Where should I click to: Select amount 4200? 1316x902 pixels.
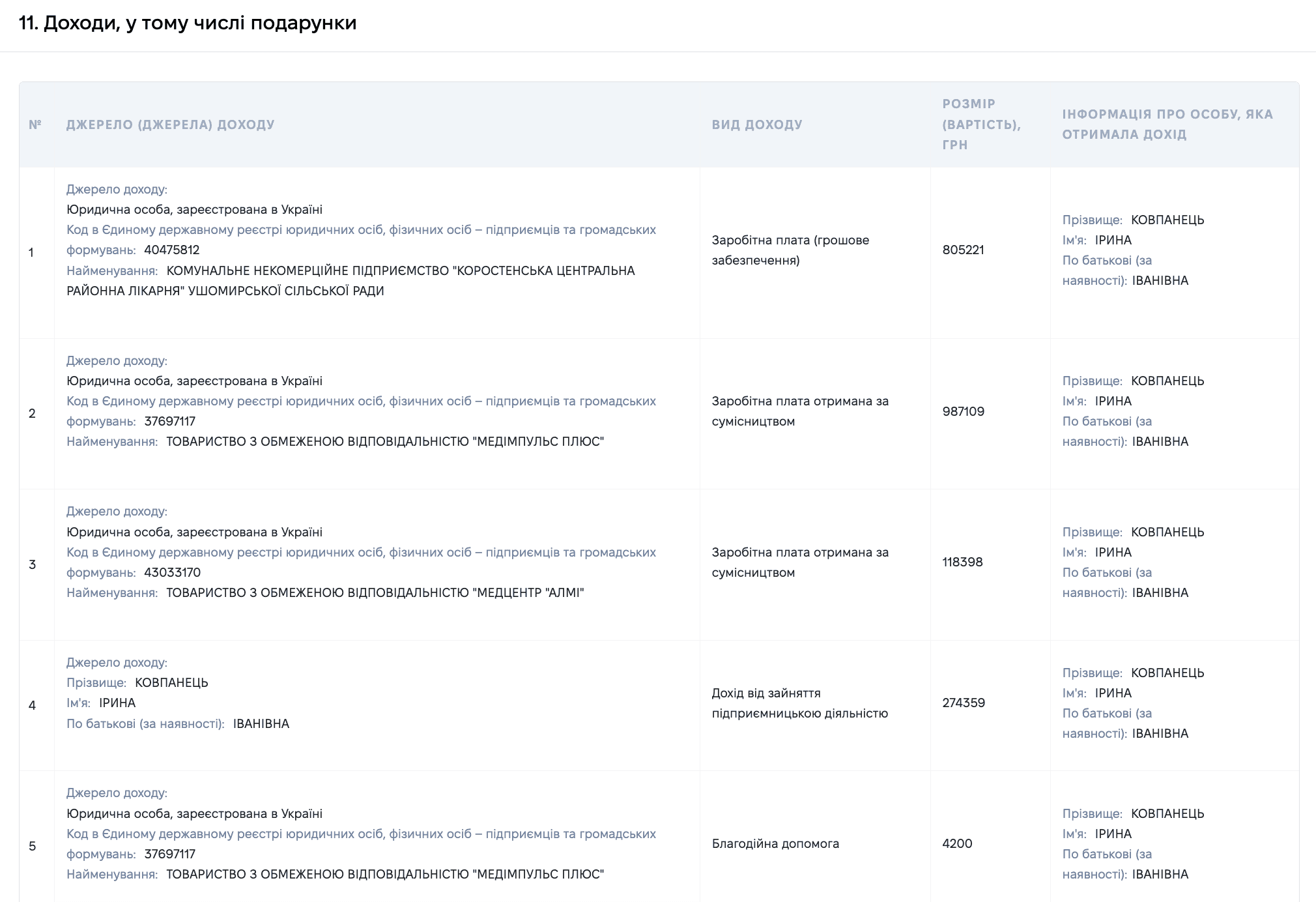(x=957, y=844)
